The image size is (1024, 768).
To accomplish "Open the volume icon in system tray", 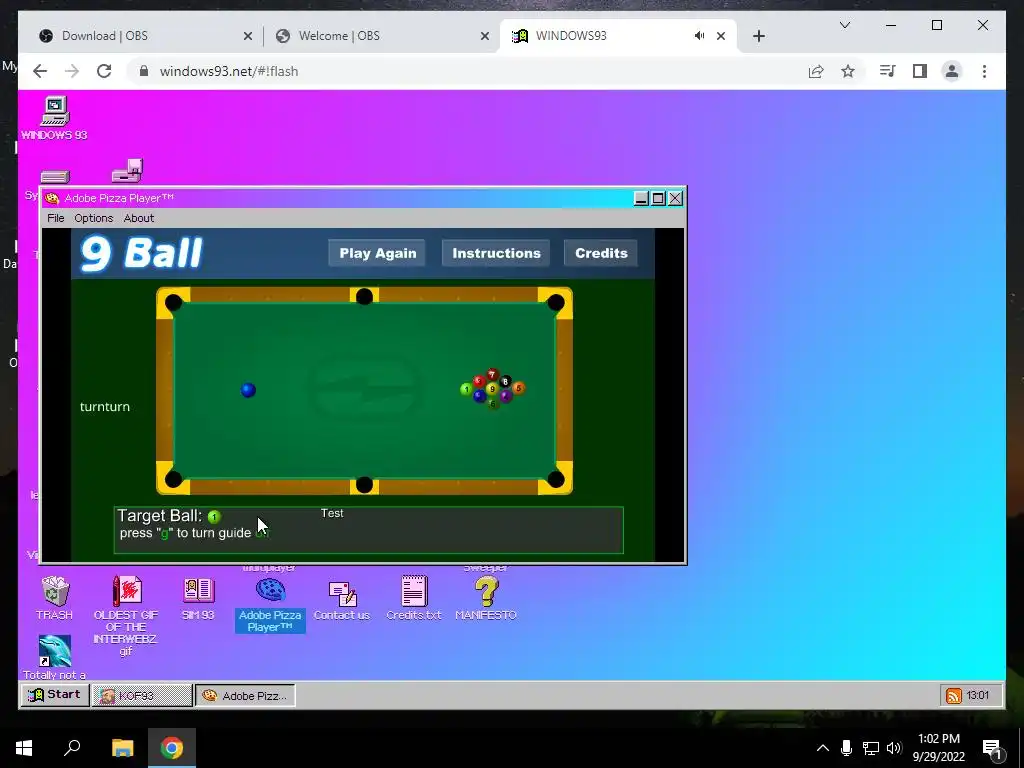I will point(894,748).
